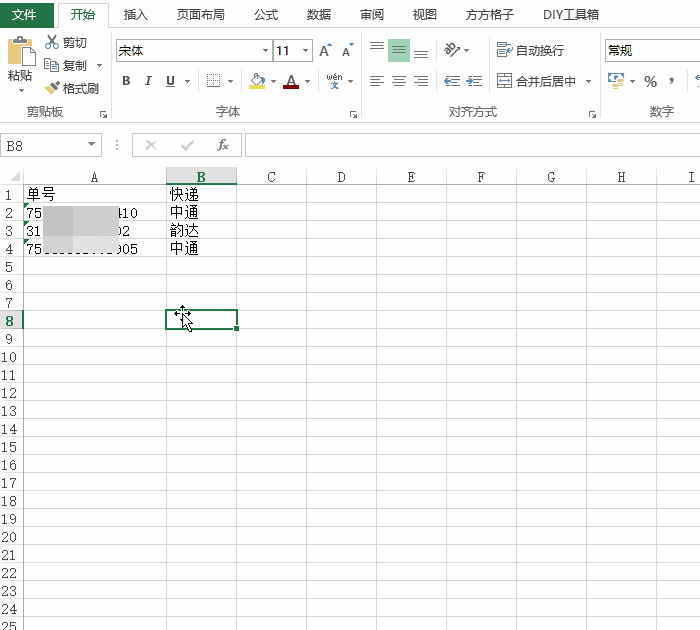The height and width of the screenshot is (630, 700).
Task: Open the font group dialog launcher
Action: pyautogui.click(x=354, y=115)
